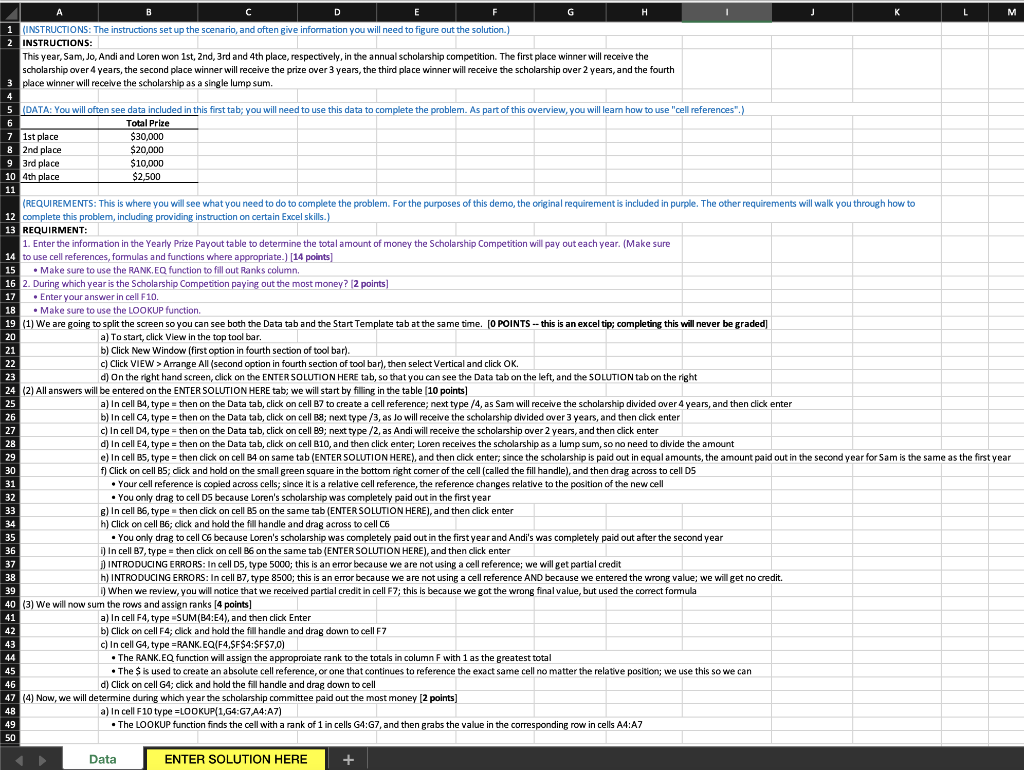1024x770 pixels.
Task: Click the '(2) All answers will be entered' line
Action: pos(245,391)
